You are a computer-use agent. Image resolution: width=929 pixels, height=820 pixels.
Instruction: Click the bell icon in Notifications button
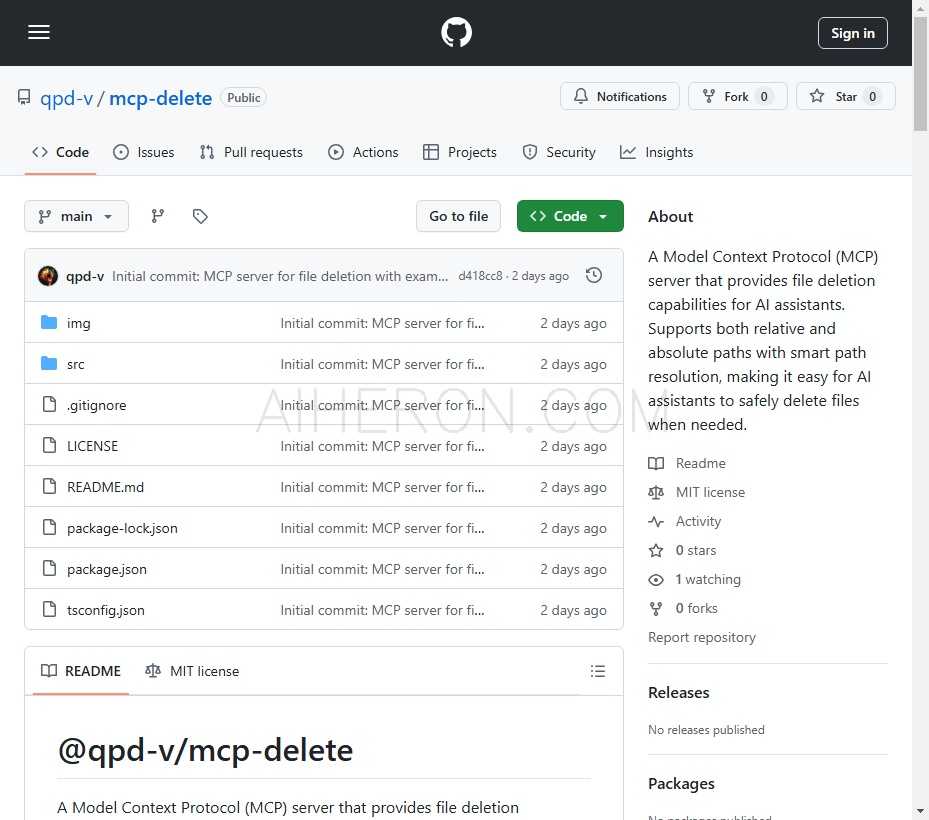pos(581,96)
